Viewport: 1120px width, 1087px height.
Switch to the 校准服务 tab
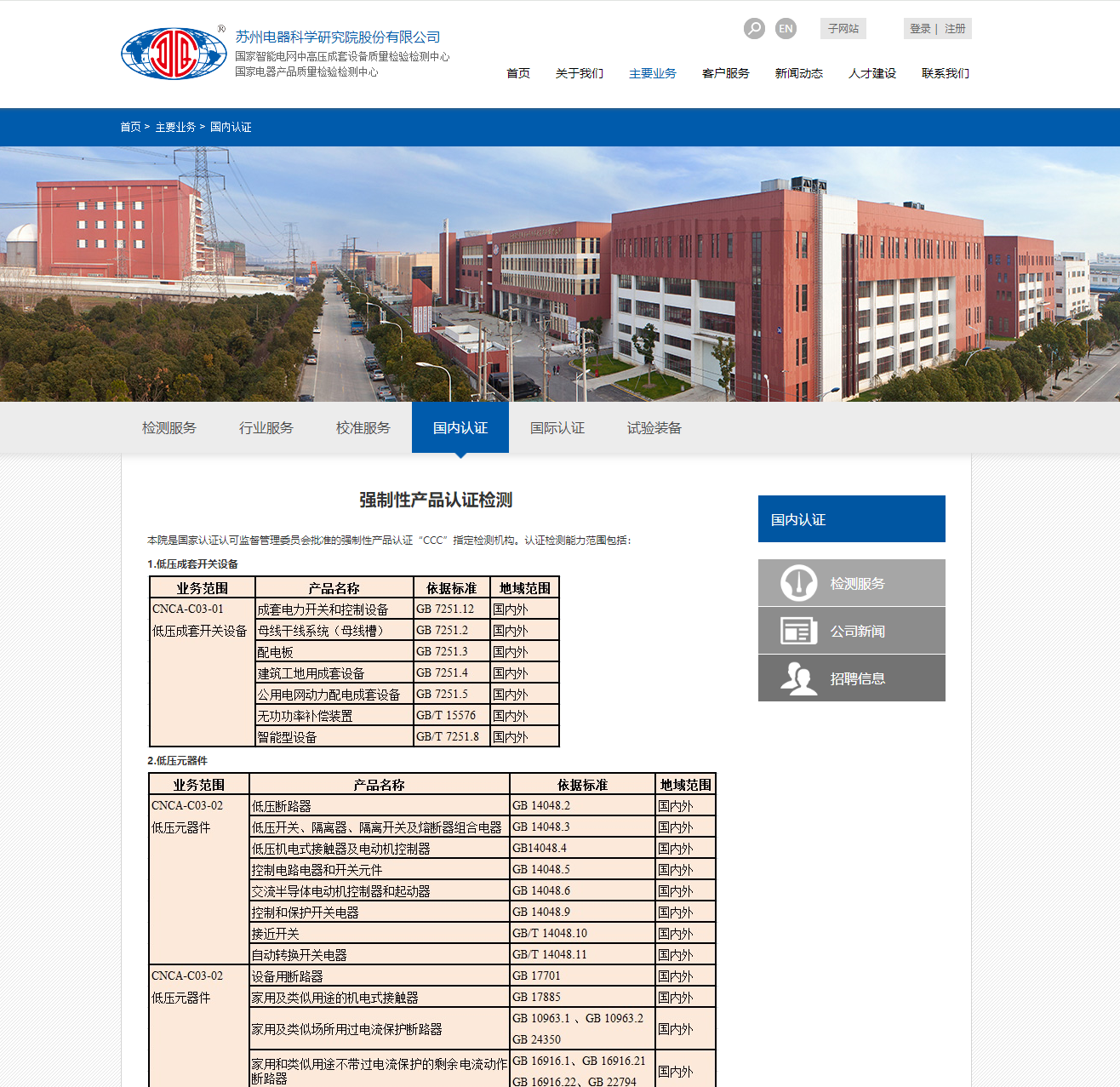363,427
